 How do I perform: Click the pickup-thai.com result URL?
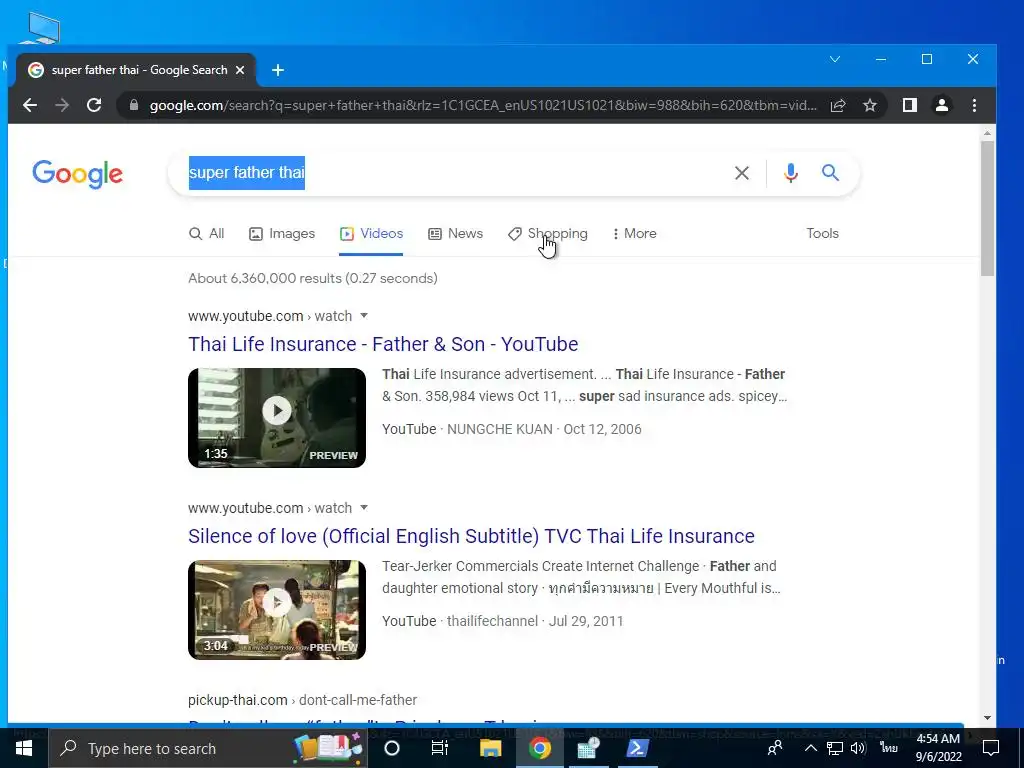pyautogui.click(x=302, y=700)
